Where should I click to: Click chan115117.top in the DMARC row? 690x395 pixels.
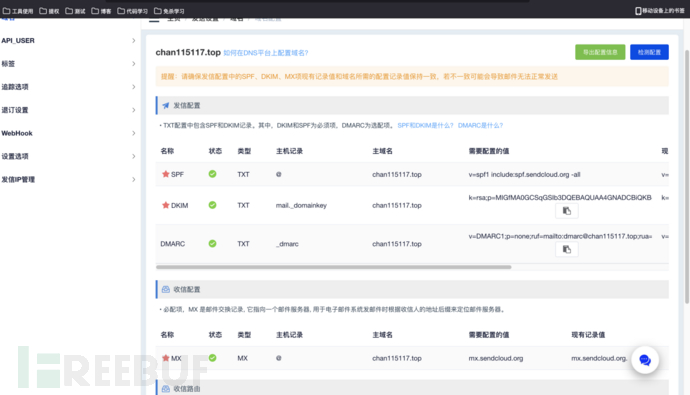[x=396, y=244]
